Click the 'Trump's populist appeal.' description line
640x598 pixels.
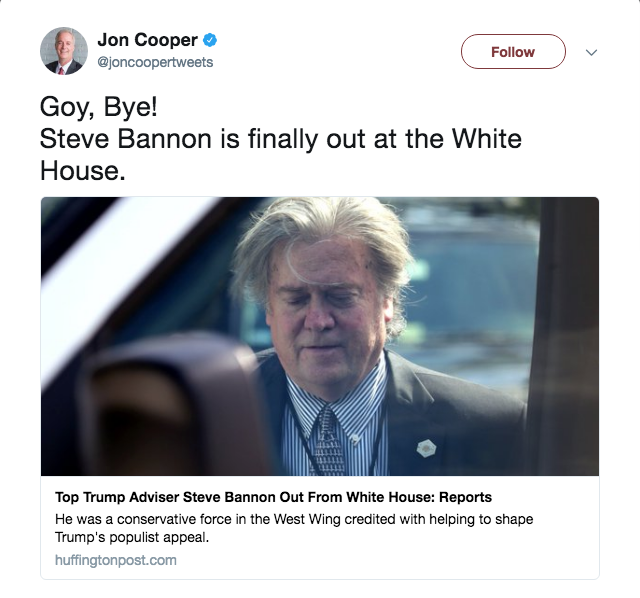click(x=132, y=537)
